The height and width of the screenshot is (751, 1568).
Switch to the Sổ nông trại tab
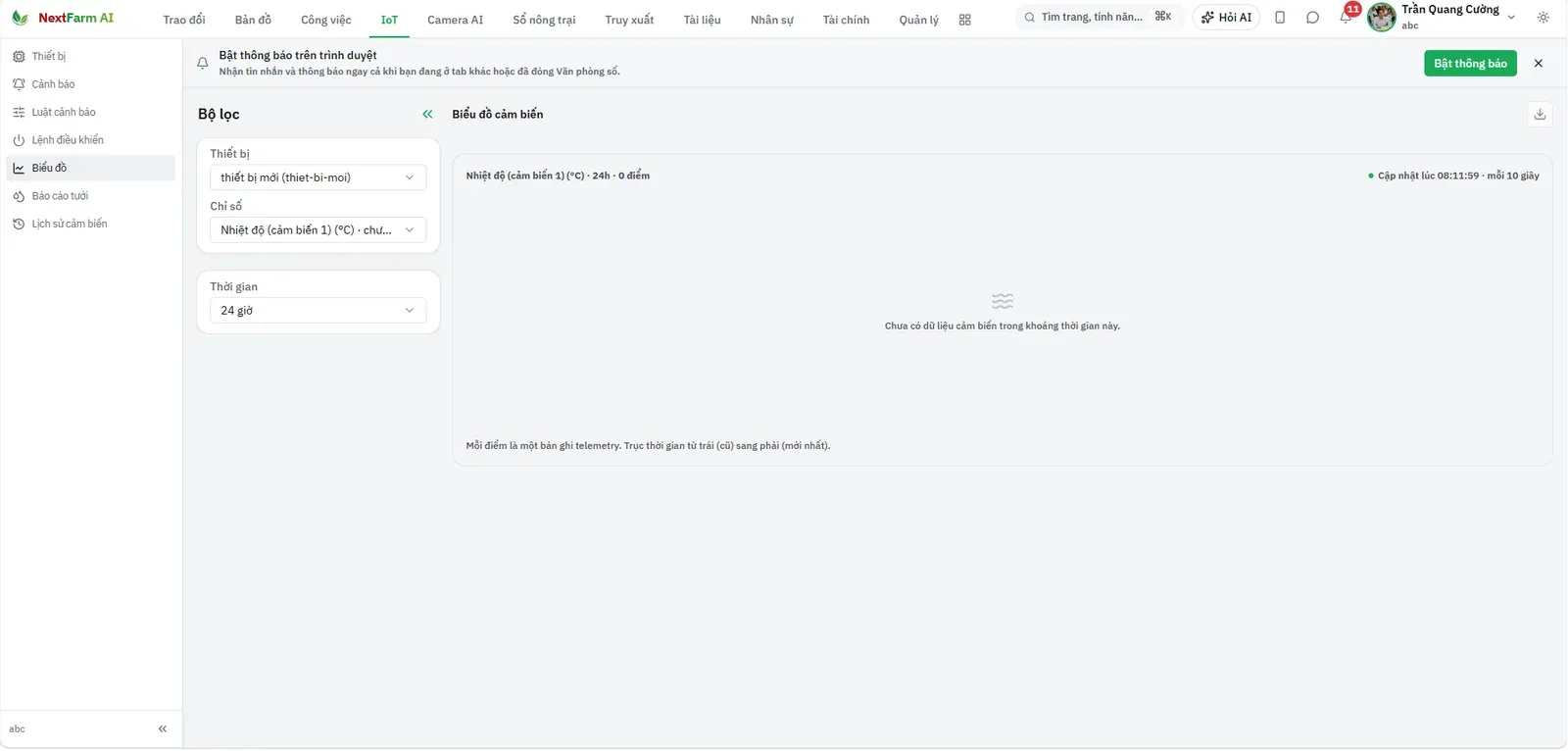544,20
